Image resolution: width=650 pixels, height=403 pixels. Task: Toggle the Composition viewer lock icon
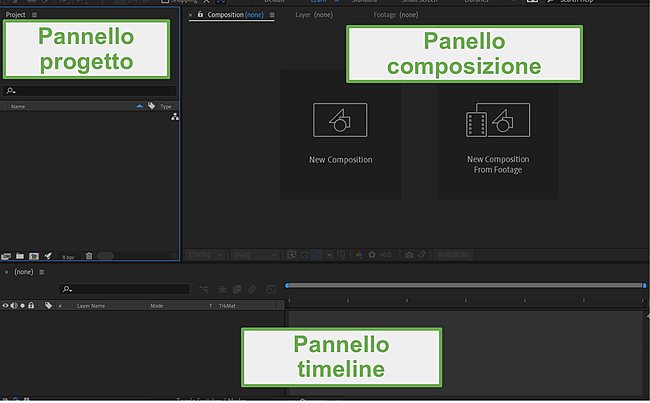(x=200, y=15)
